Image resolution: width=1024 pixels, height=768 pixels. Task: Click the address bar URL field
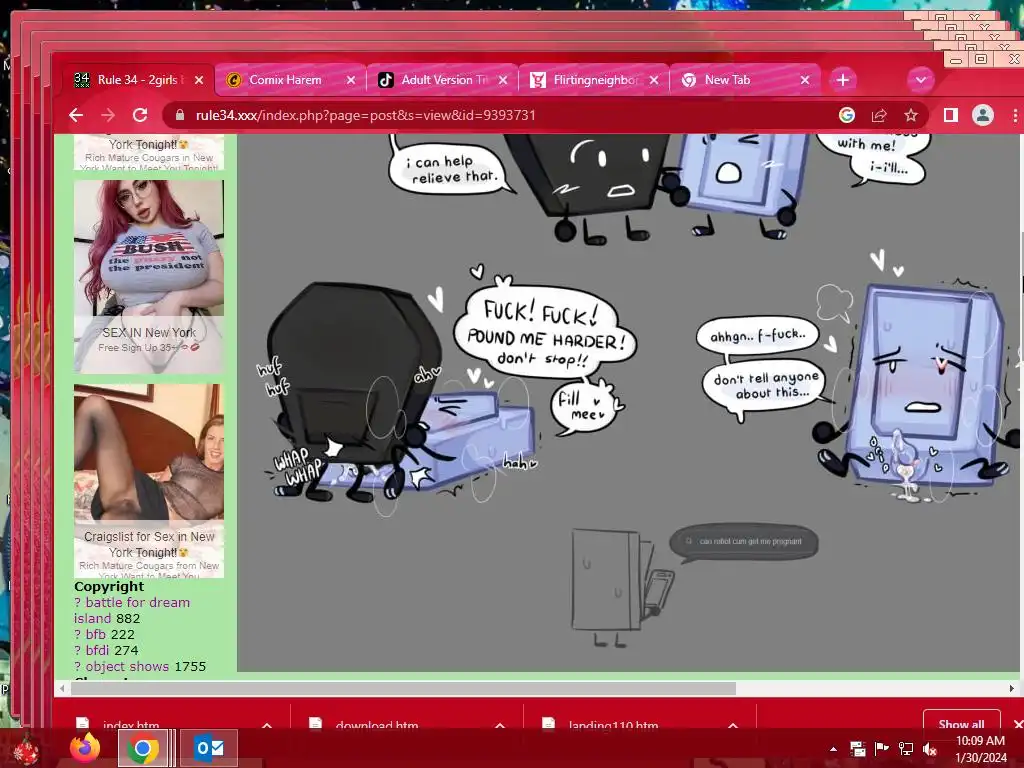[366, 116]
